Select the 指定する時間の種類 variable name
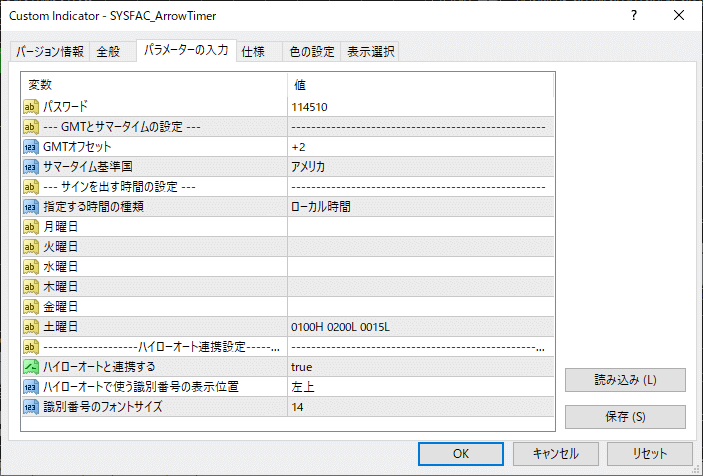This screenshot has height=476, width=703. [93, 207]
